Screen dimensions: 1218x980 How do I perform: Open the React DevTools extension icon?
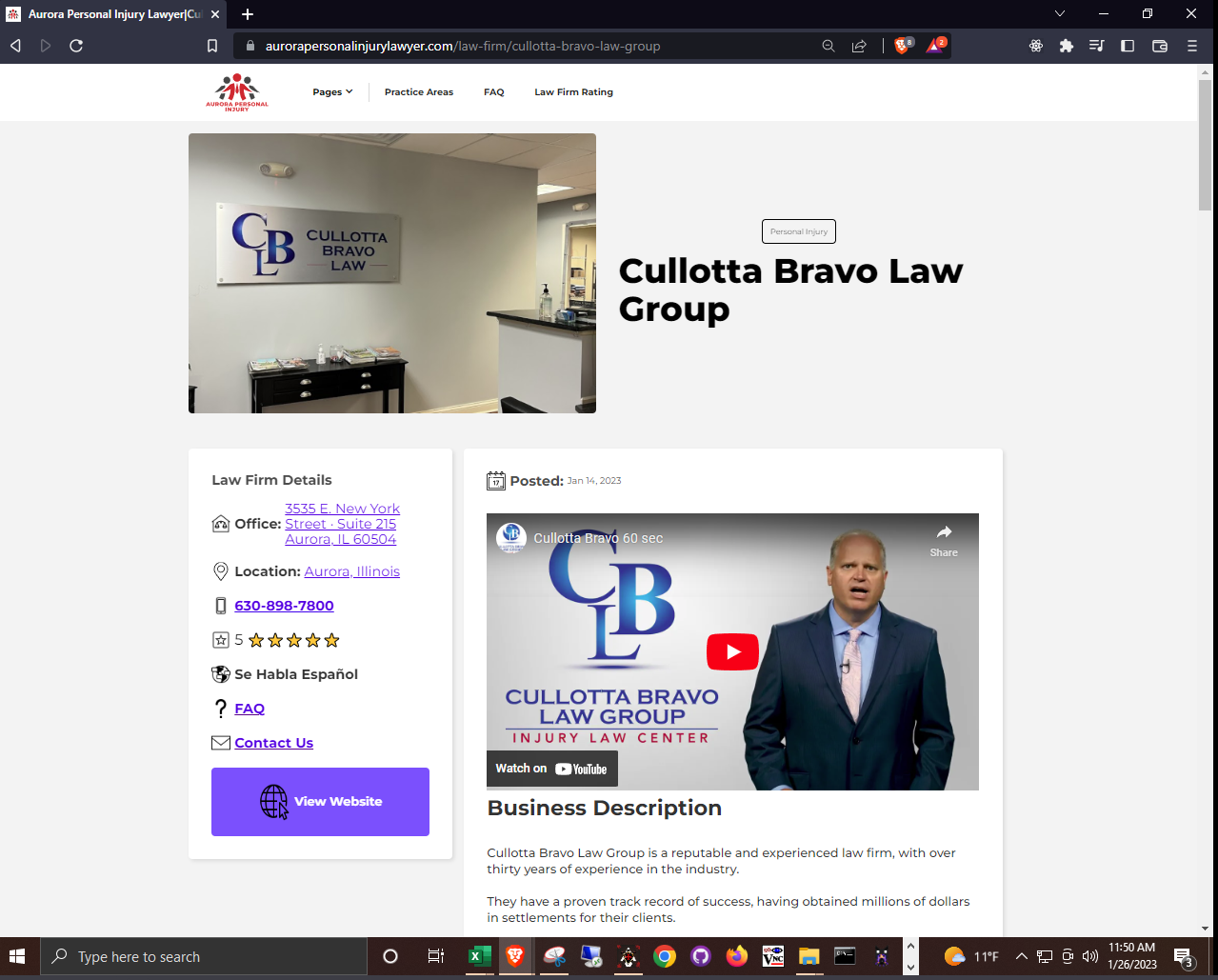1036,46
